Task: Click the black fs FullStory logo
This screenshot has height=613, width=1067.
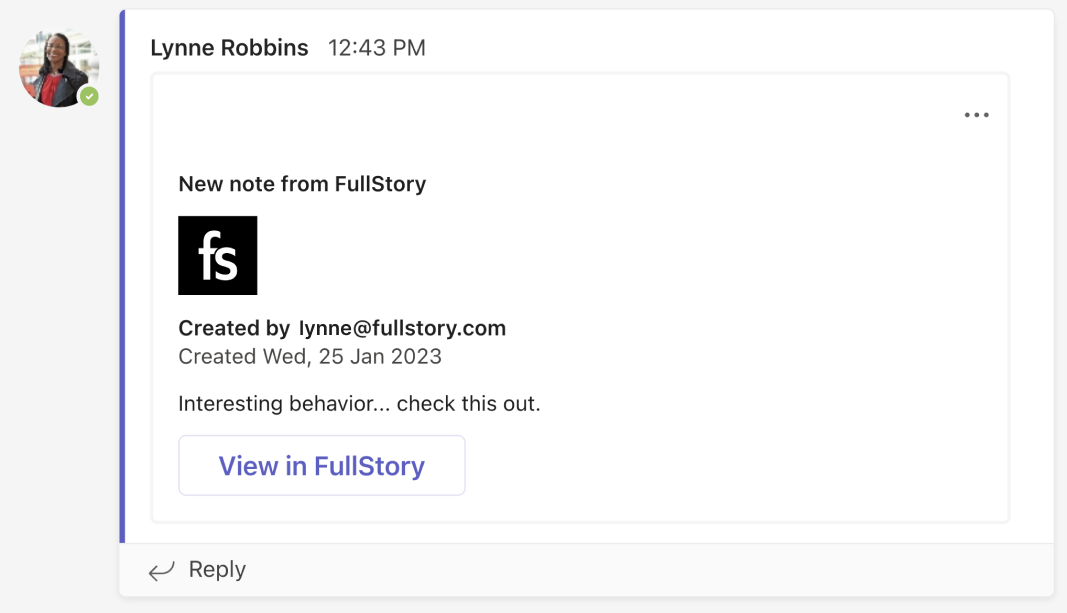Action: [218, 255]
